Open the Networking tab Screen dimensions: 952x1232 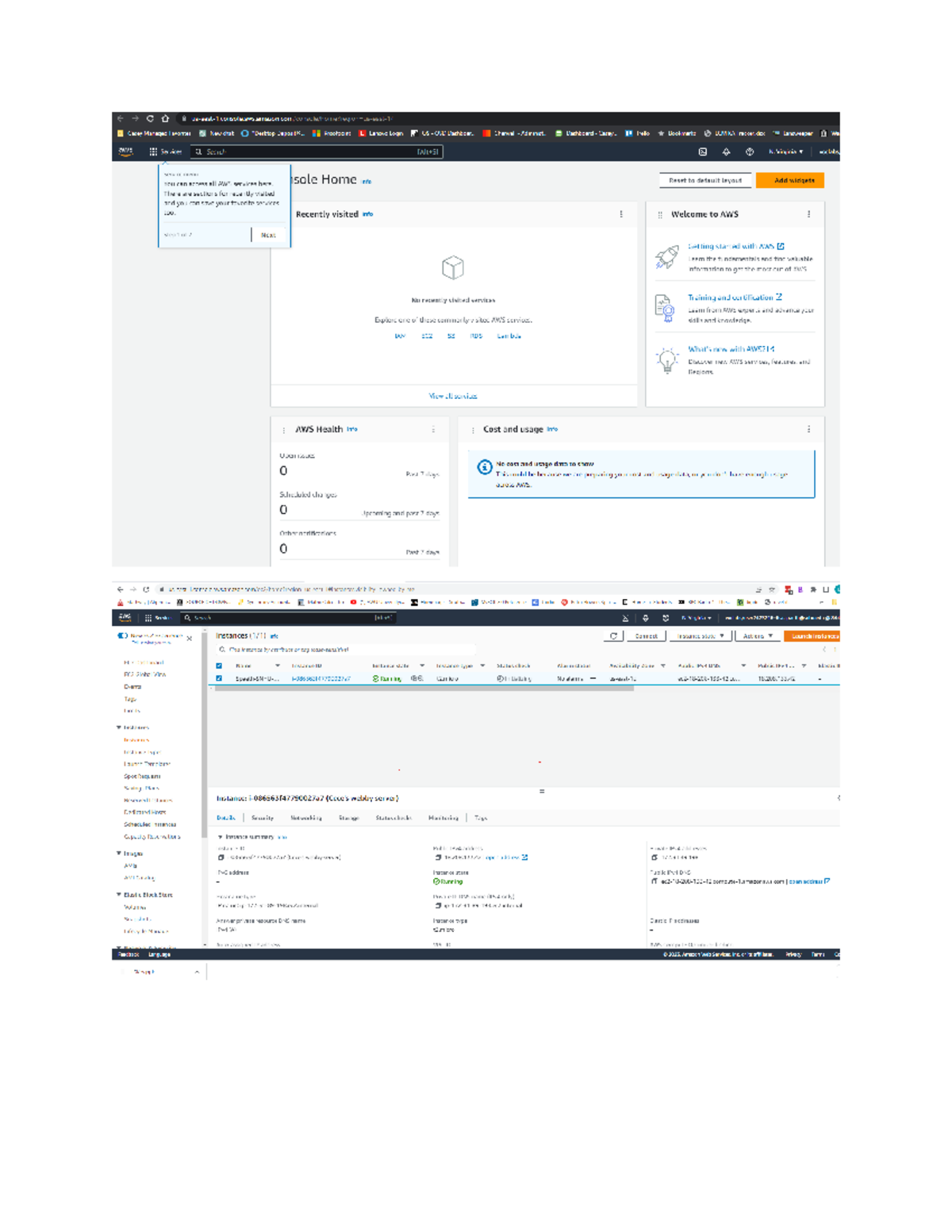click(x=306, y=818)
